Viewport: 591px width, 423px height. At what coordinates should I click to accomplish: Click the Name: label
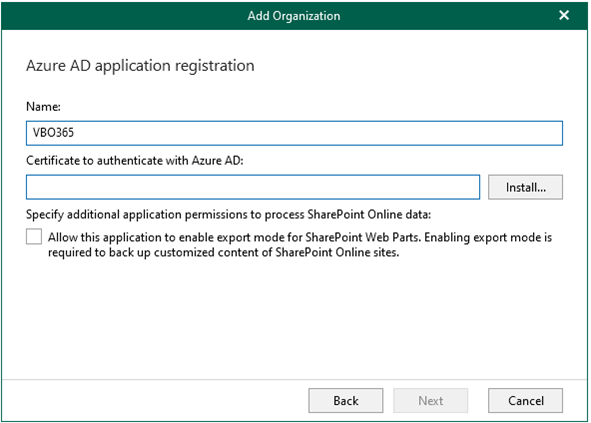click(x=43, y=107)
